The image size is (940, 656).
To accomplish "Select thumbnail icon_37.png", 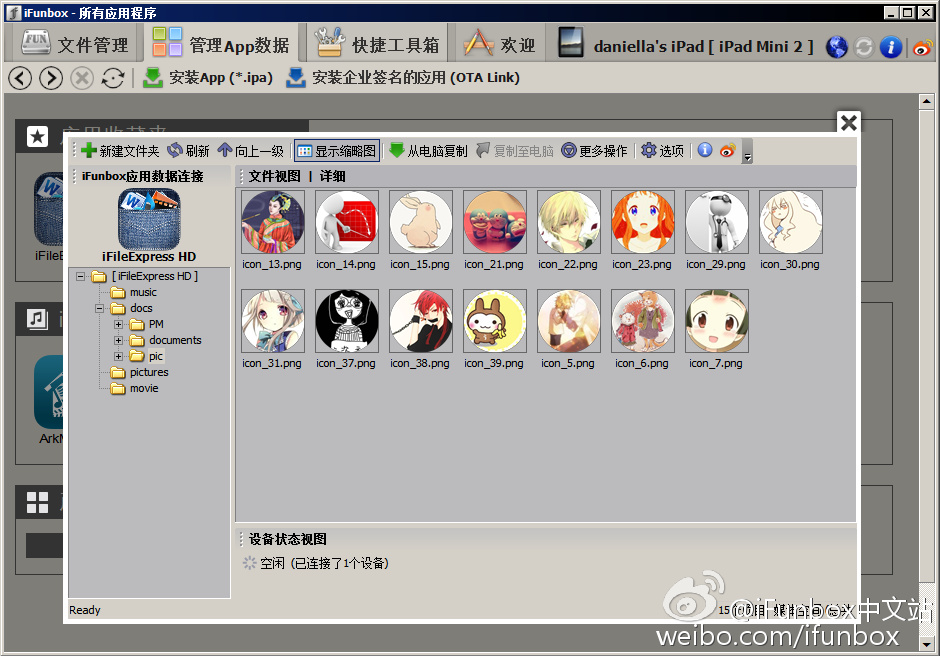I will coord(347,321).
